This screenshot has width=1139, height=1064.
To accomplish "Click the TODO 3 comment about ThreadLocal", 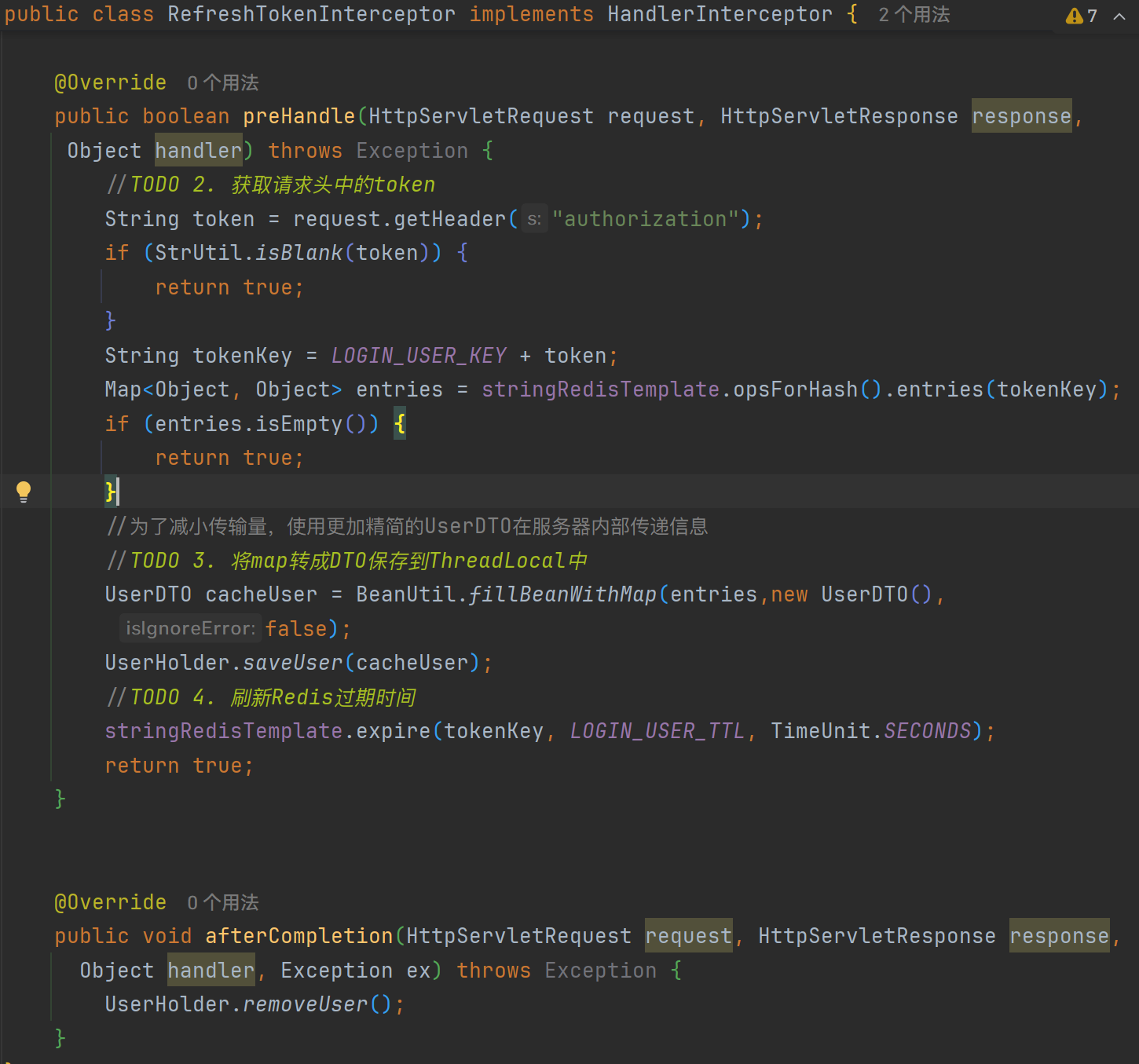I will tap(346, 561).
